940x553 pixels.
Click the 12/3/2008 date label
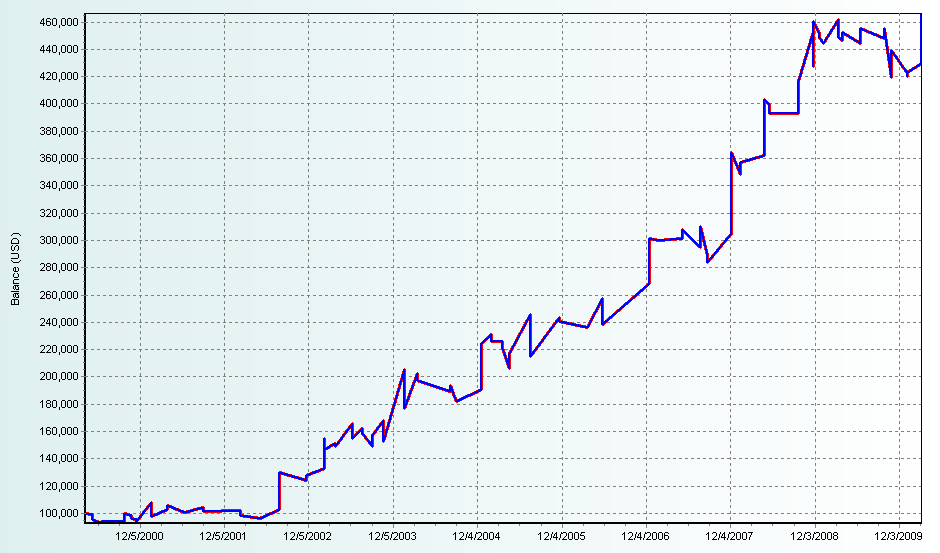coord(814,536)
